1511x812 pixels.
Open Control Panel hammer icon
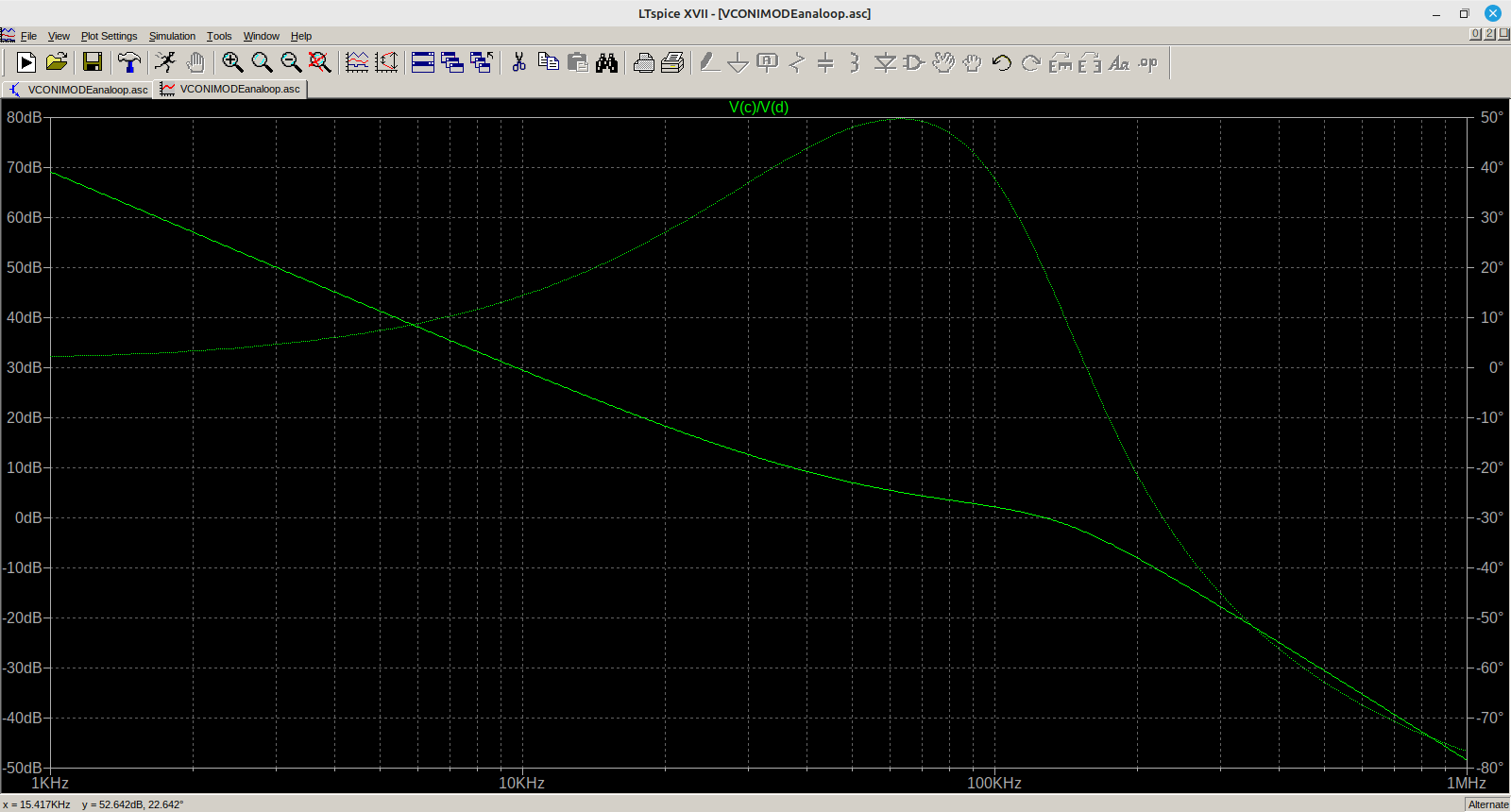(x=129, y=62)
